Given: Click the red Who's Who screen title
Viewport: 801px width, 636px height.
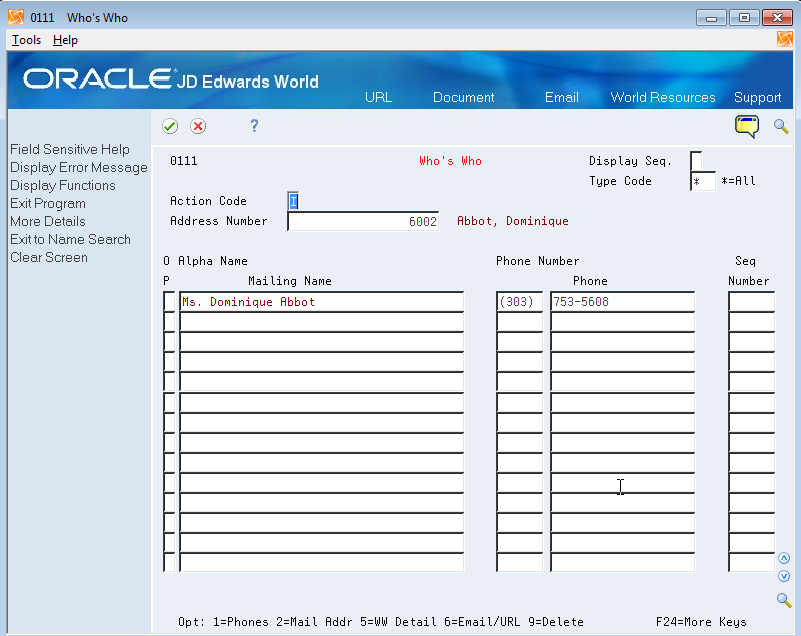Looking at the screenshot, I should tap(450, 161).
